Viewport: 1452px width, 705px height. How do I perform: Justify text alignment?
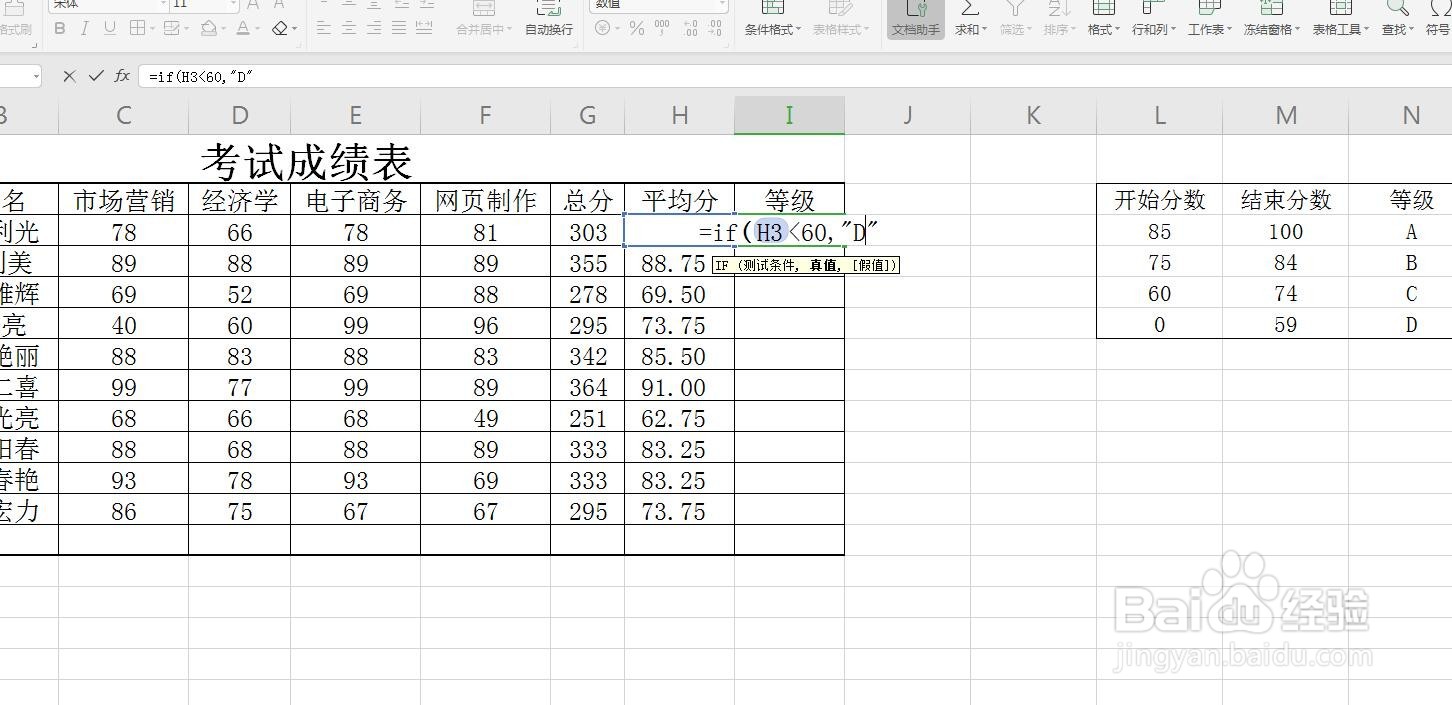coord(399,29)
